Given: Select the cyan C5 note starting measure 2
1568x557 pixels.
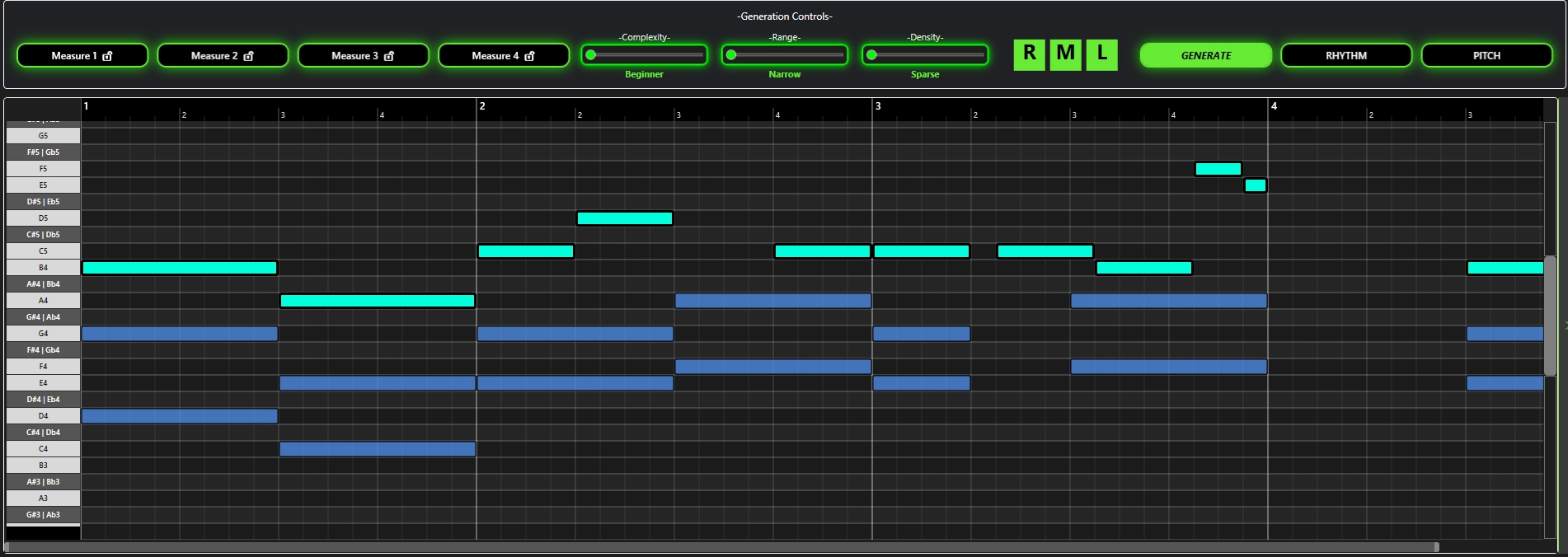Looking at the screenshot, I should [526, 251].
